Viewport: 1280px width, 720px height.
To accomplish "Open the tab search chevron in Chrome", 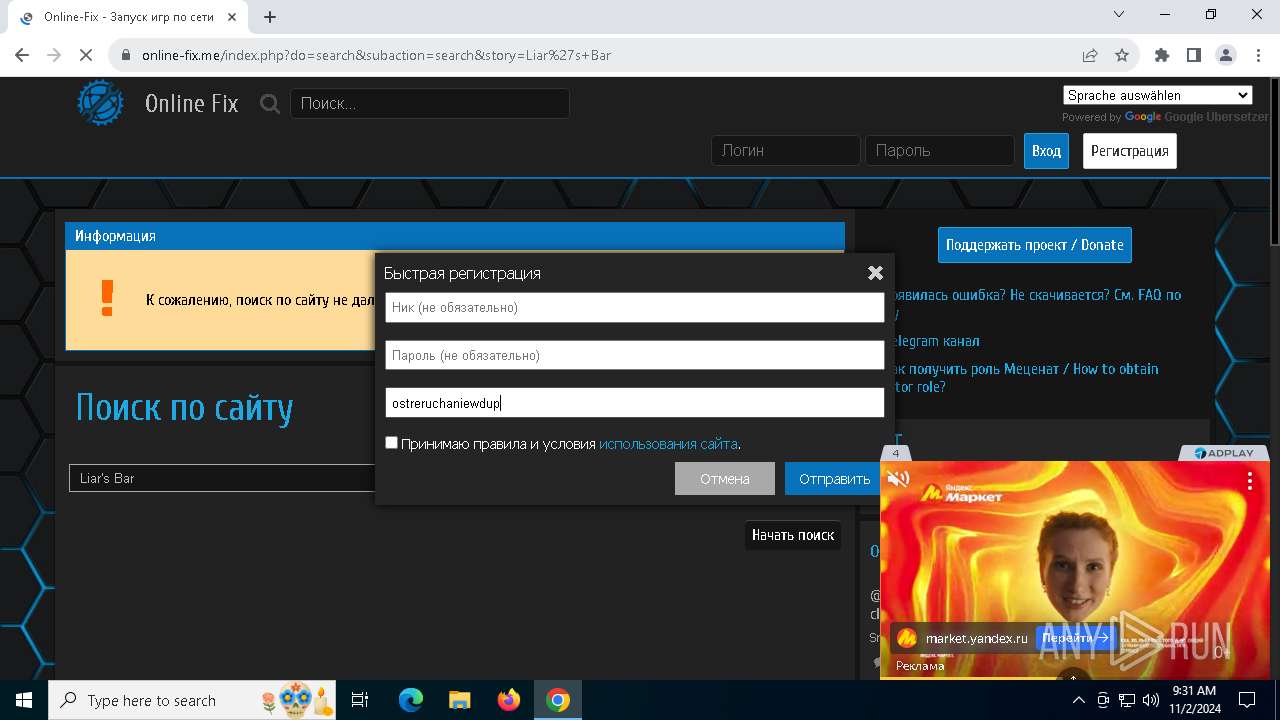I will (x=1119, y=14).
